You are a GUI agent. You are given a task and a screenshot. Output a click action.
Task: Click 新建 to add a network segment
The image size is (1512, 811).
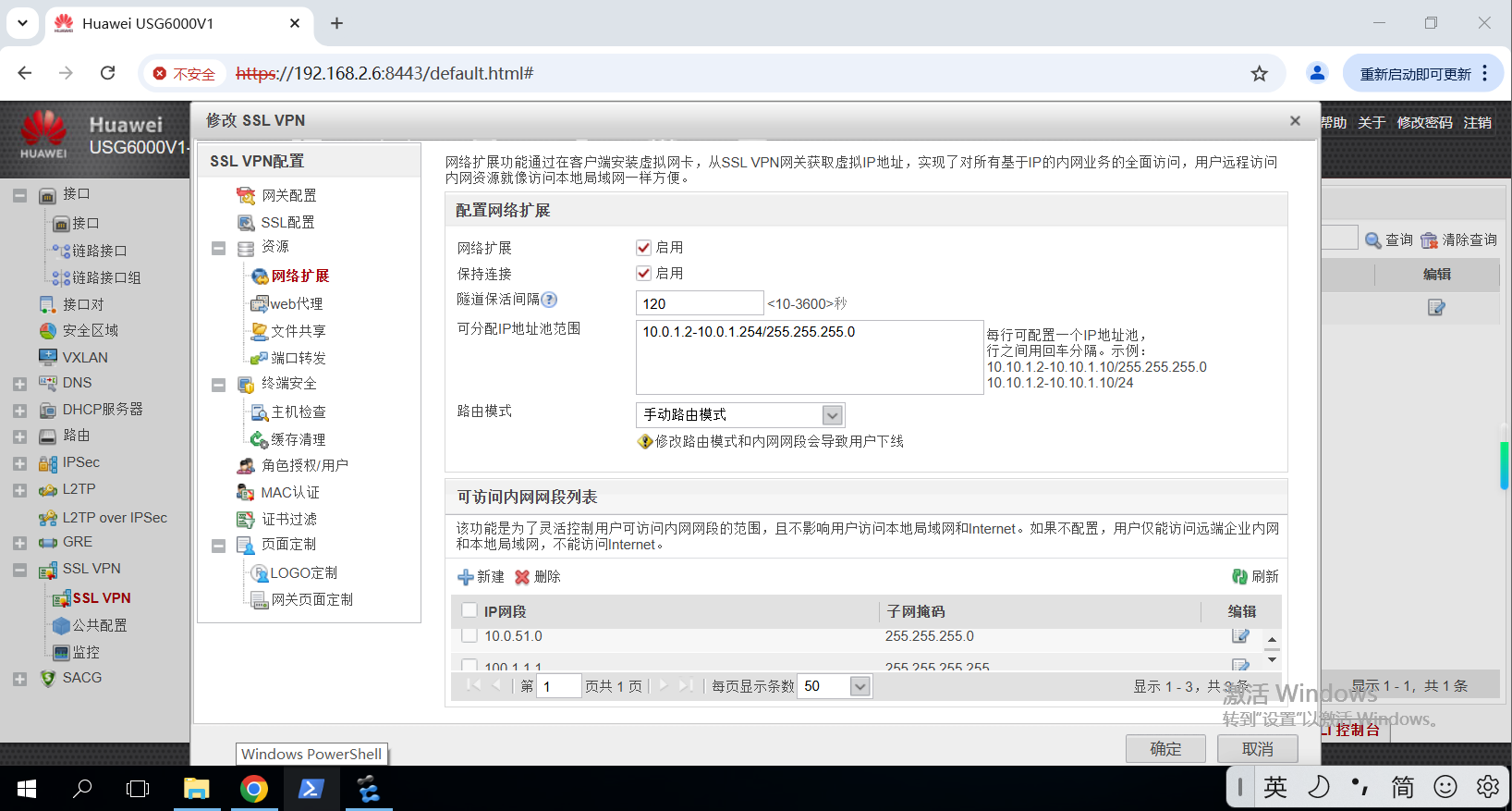pyautogui.click(x=481, y=576)
